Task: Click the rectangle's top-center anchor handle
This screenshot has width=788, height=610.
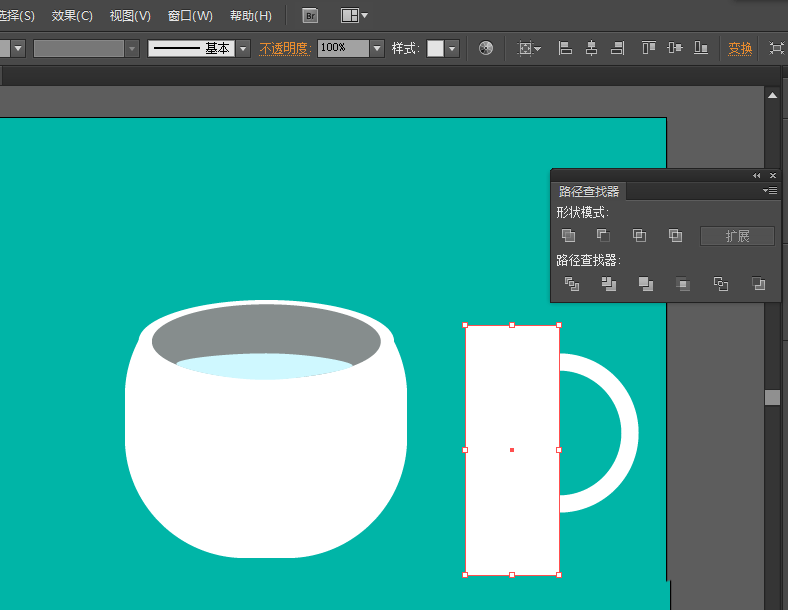Action: pos(512,325)
